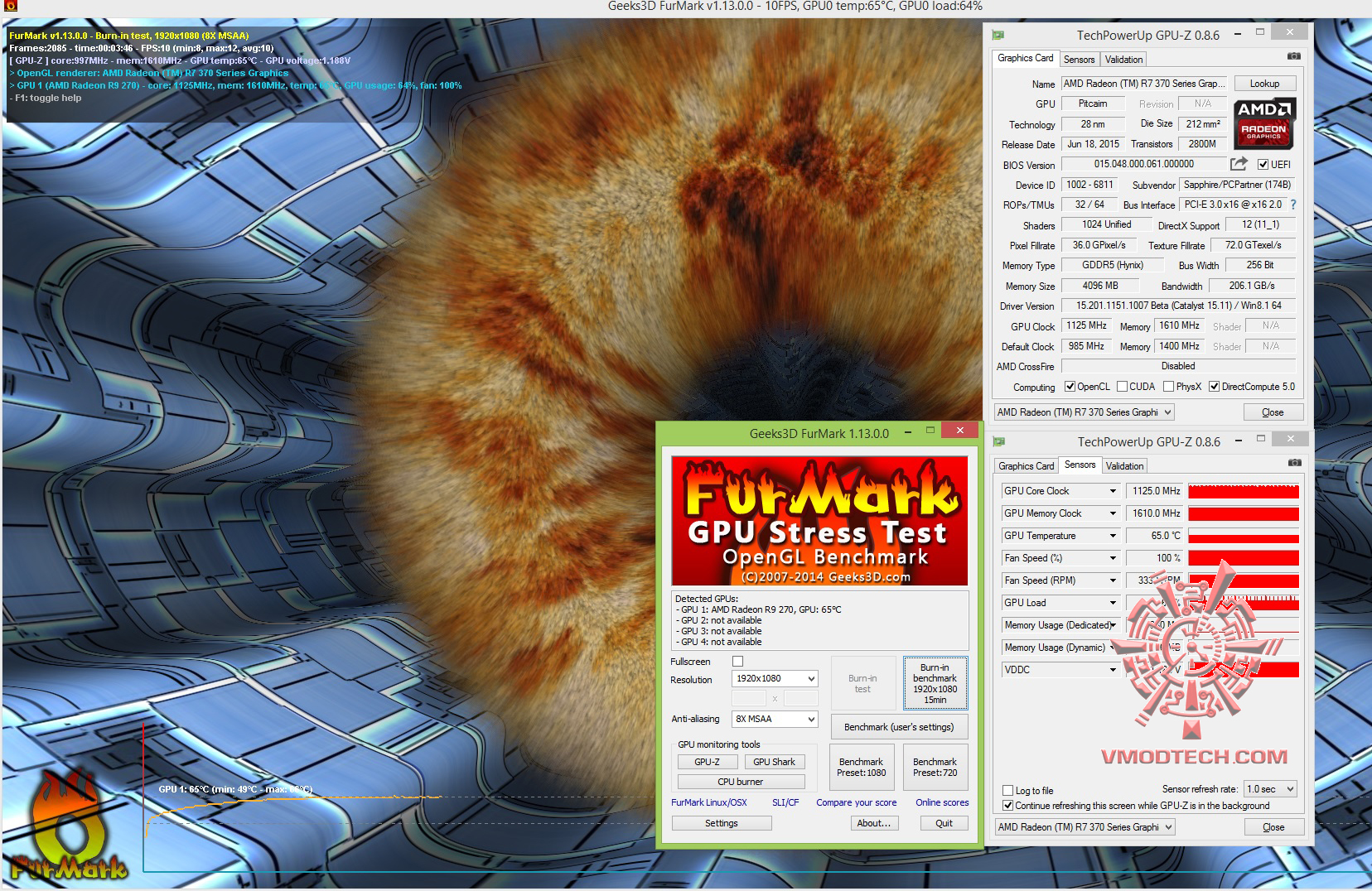Toggle the UEFI checkbox
1372x891 pixels.
click(1263, 164)
